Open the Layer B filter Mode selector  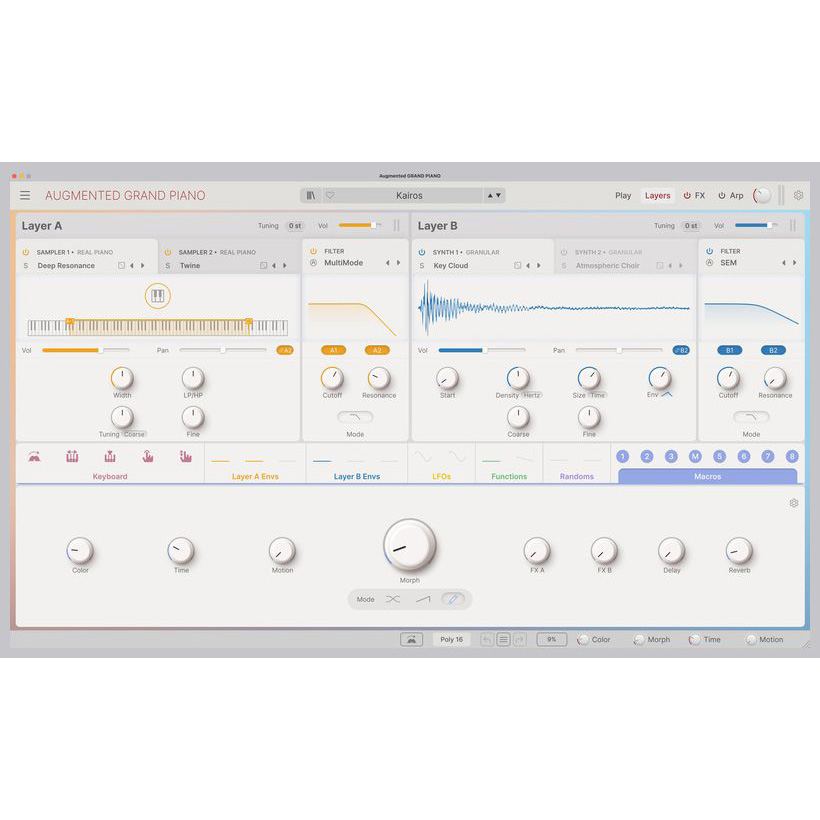[751, 417]
